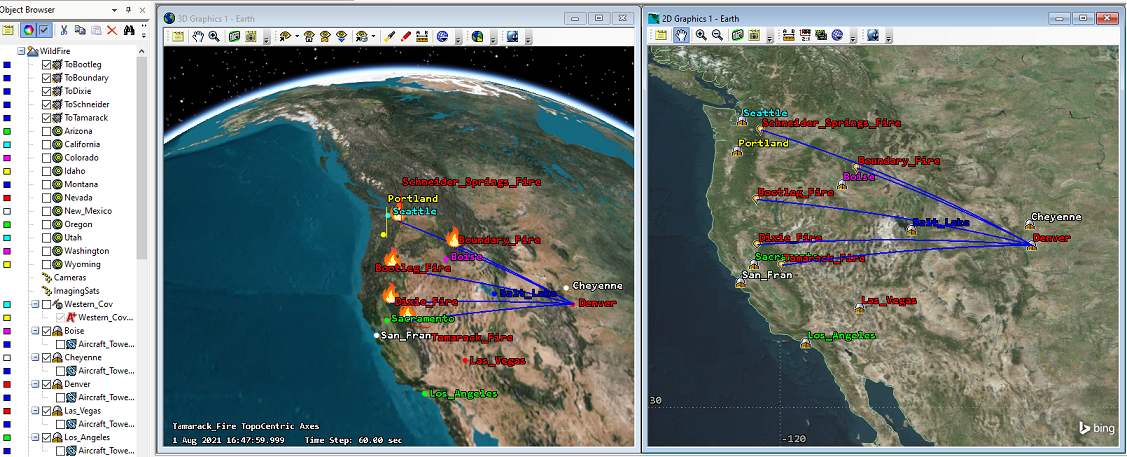Select the ToSchneider tree item
This screenshot has width=1127, height=457.
point(86,105)
